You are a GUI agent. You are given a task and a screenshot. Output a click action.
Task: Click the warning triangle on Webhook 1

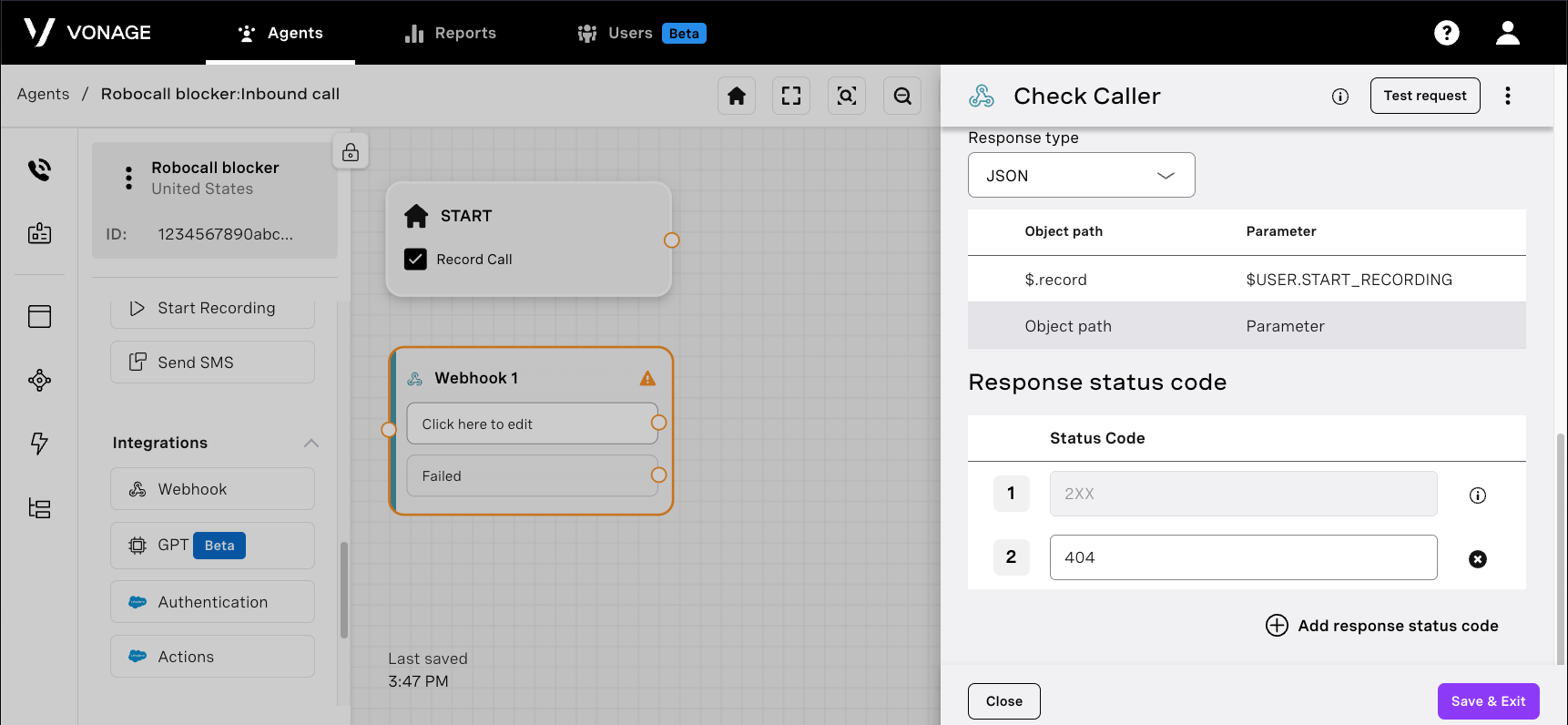(x=647, y=378)
